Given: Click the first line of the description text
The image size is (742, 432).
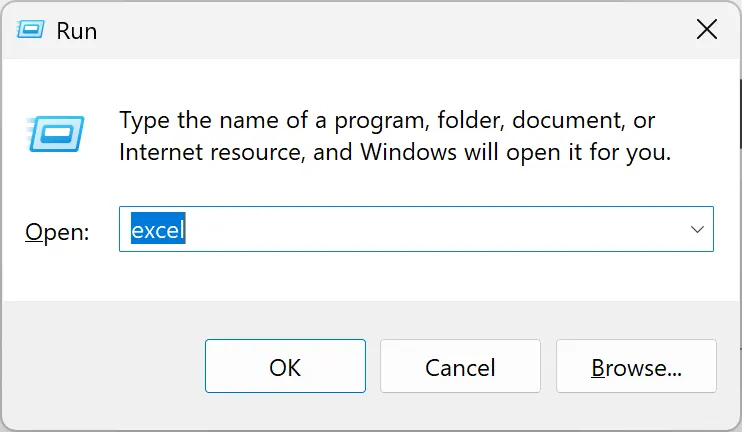Looking at the screenshot, I should pyautogui.click(x=387, y=120).
